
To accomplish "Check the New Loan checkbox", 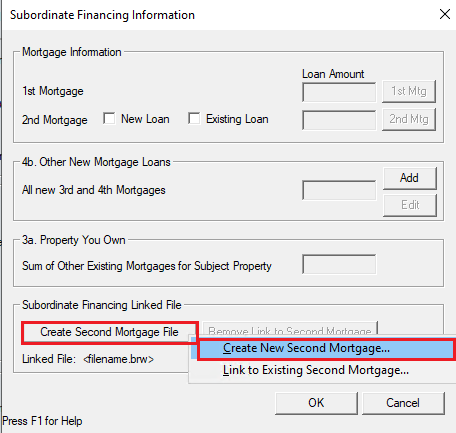I will tap(109, 118).
